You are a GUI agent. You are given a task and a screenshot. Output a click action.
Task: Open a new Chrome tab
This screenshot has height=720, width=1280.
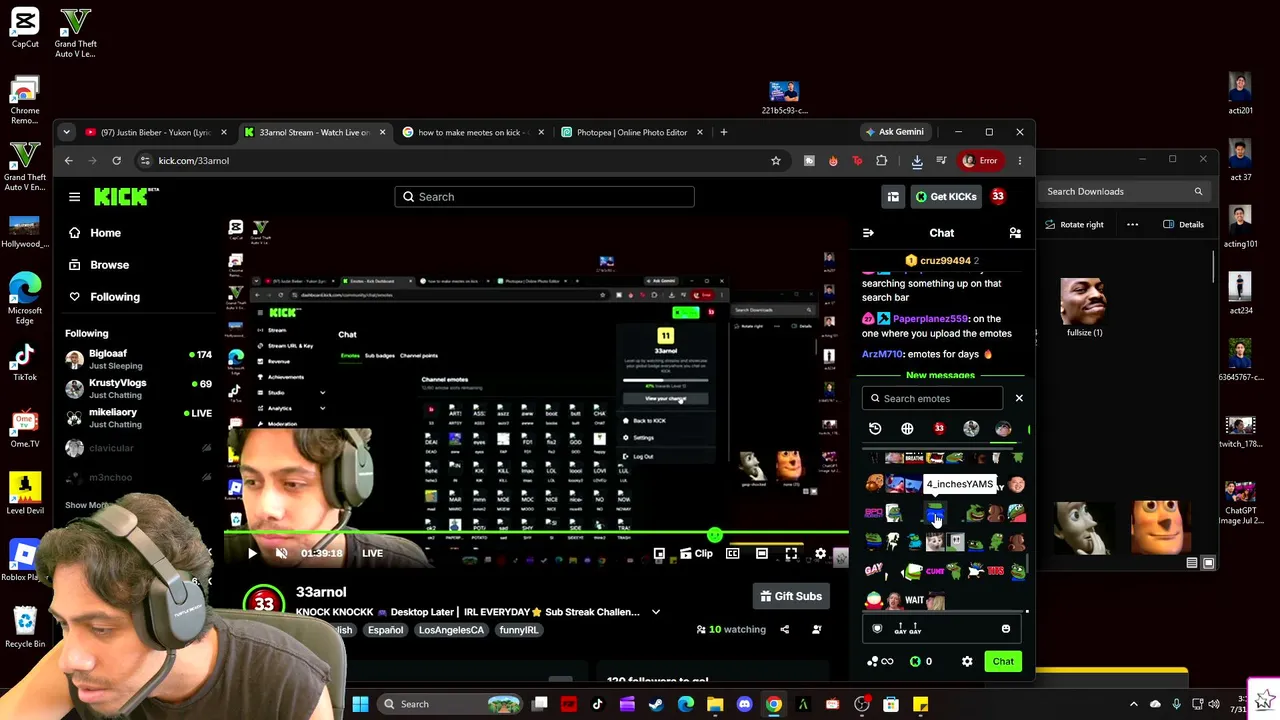coord(724,132)
